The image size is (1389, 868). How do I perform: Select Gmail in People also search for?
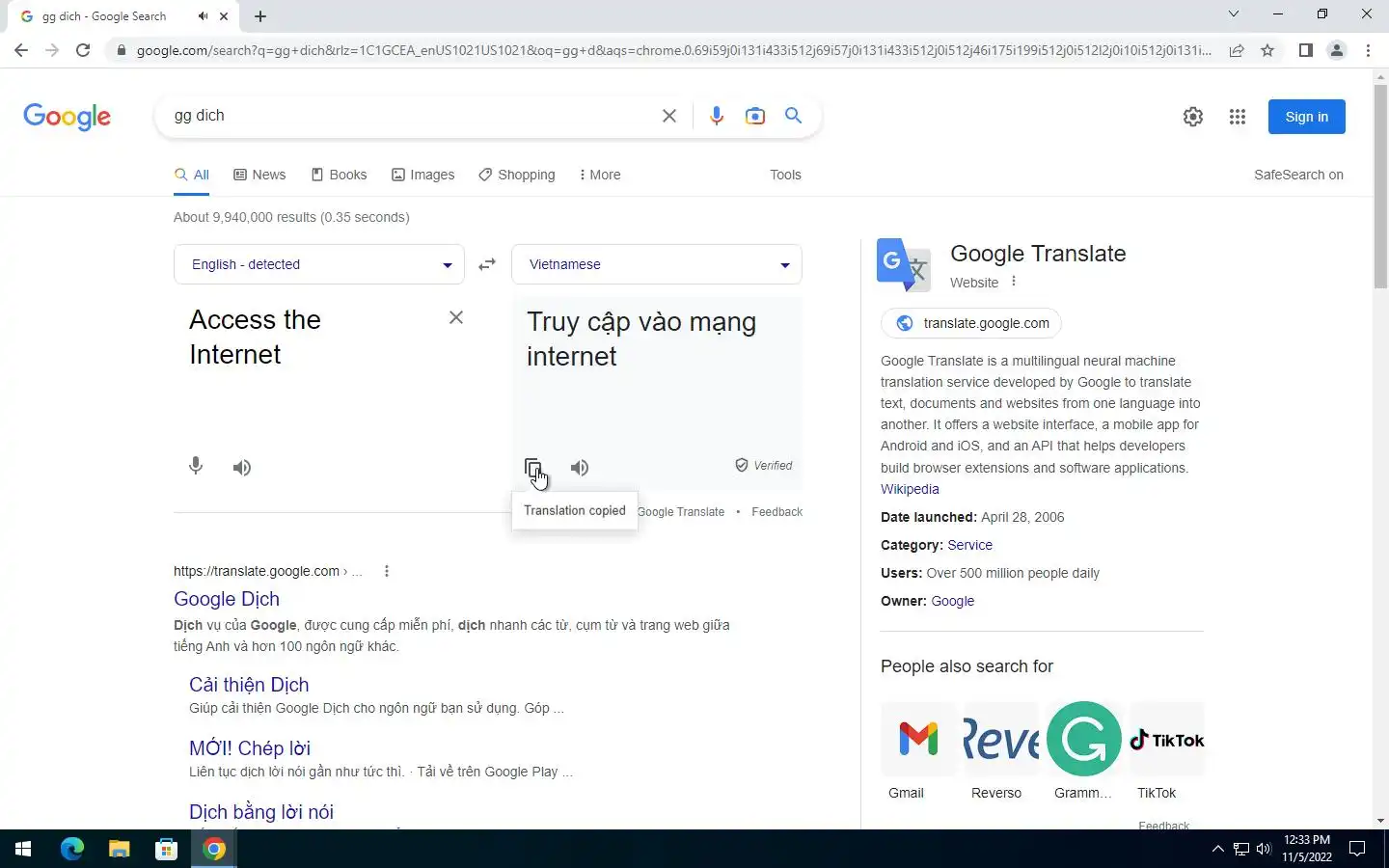point(918,750)
